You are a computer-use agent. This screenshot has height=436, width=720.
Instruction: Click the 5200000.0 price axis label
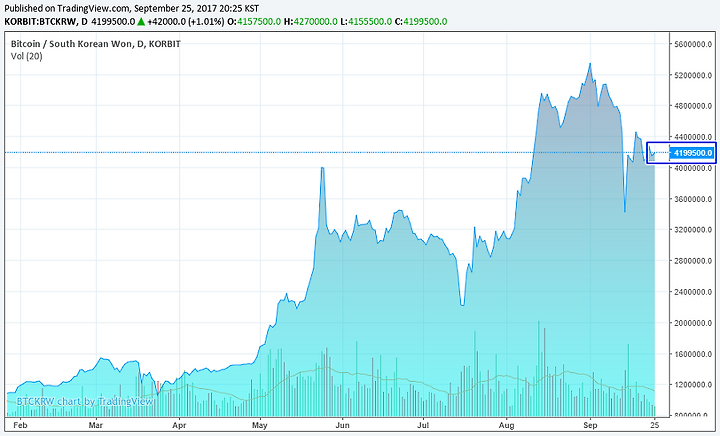[693, 75]
